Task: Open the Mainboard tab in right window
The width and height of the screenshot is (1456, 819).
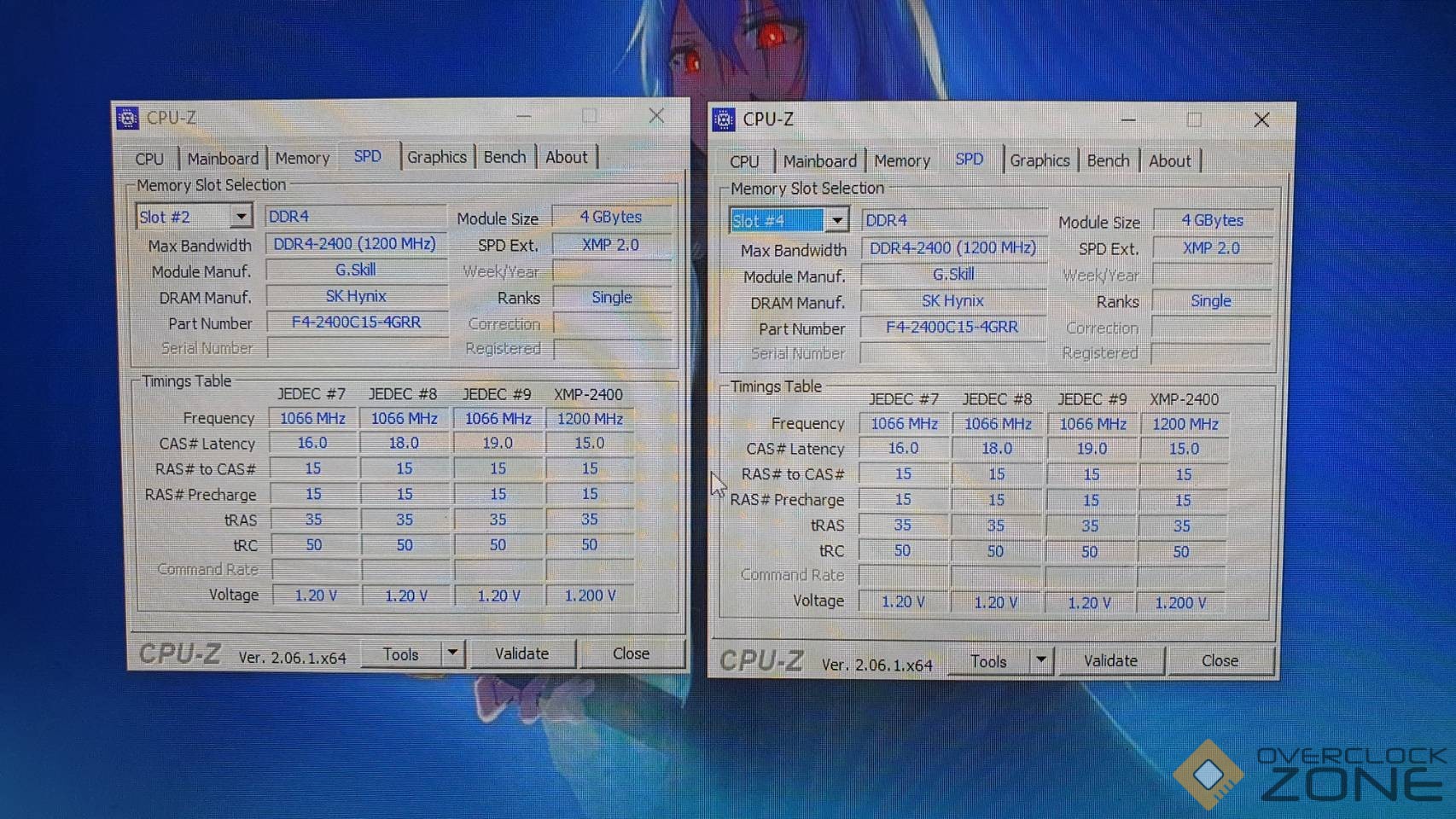Action: (819, 161)
